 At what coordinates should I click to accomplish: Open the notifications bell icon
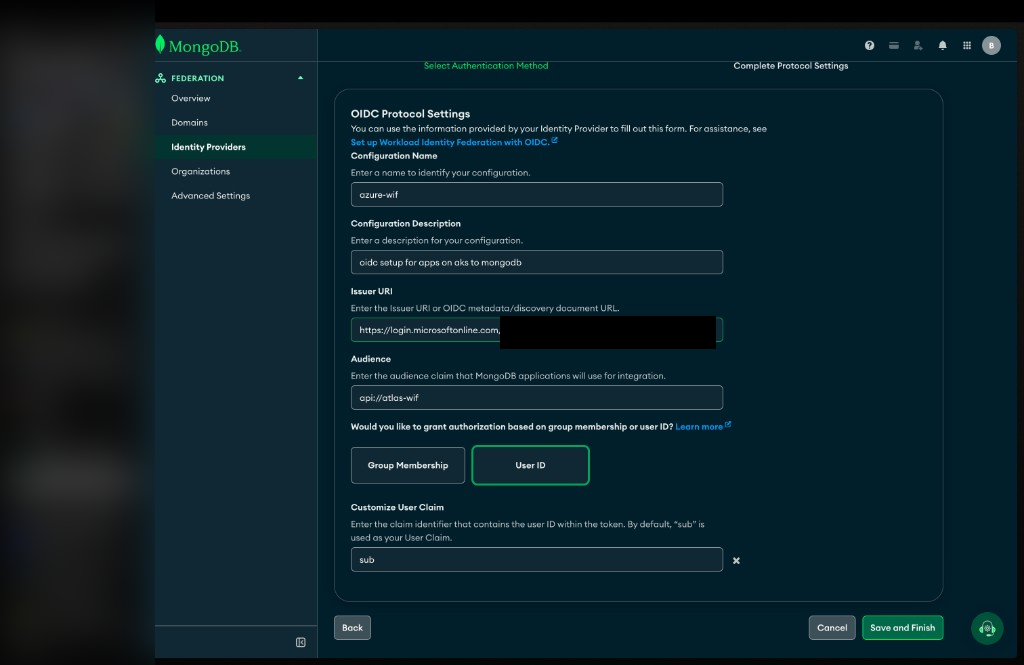pos(942,45)
